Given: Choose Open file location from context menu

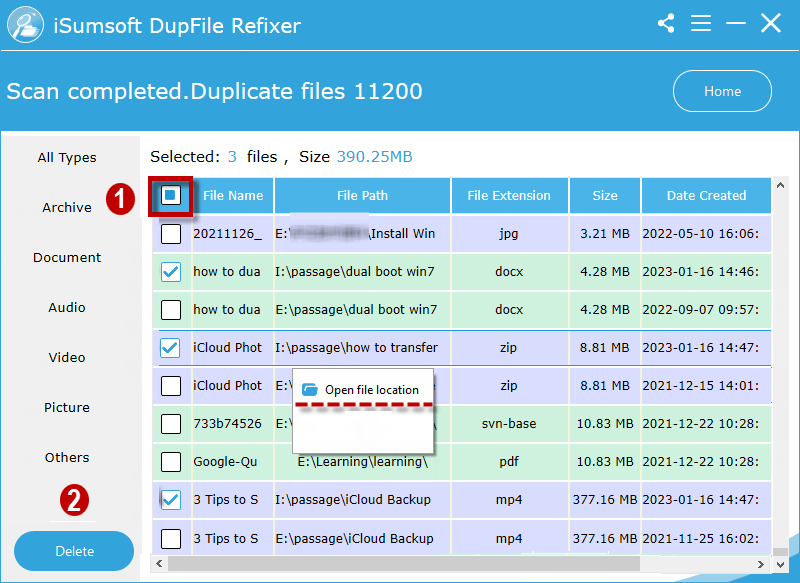Looking at the screenshot, I should click(x=363, y=390).
